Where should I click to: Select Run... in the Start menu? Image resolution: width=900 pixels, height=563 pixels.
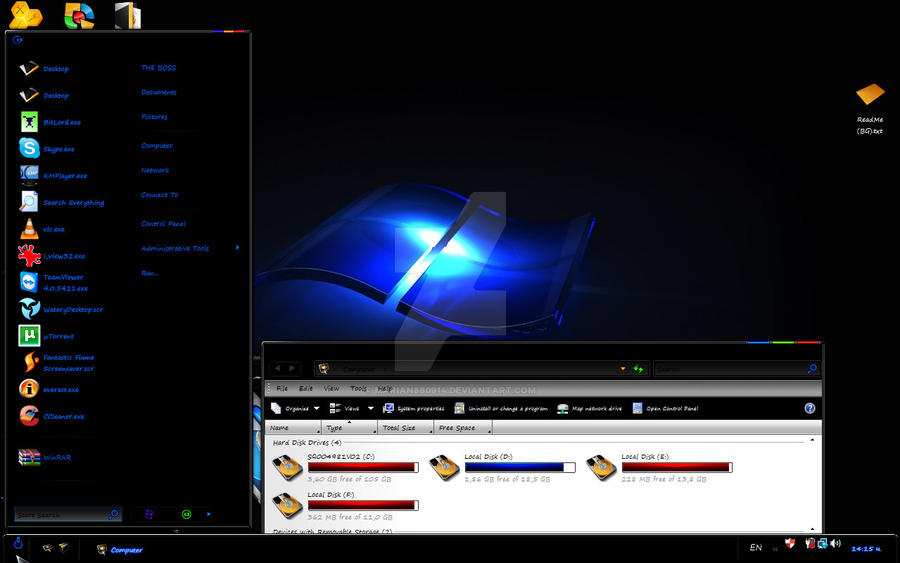click(x=150, y=273)
